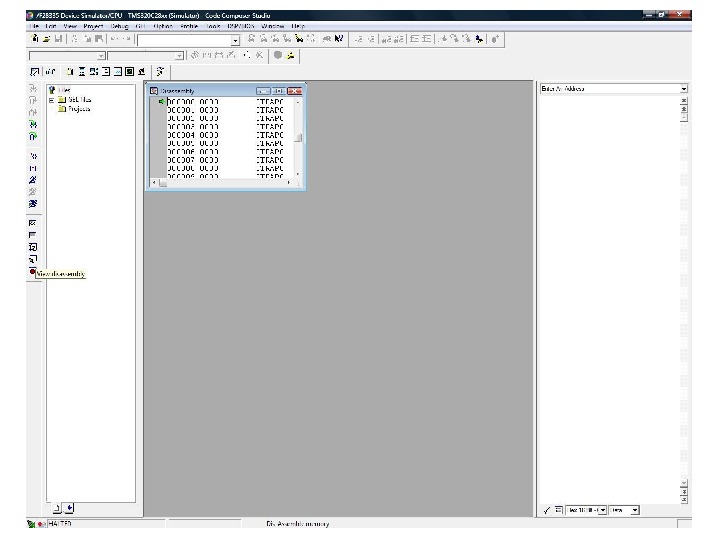Open the Tools menu

pyautogui.click(x=213, y=26)
